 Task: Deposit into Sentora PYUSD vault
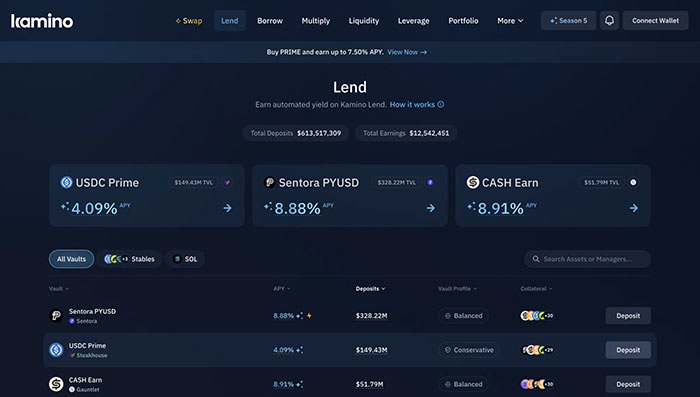click(628, 316)
